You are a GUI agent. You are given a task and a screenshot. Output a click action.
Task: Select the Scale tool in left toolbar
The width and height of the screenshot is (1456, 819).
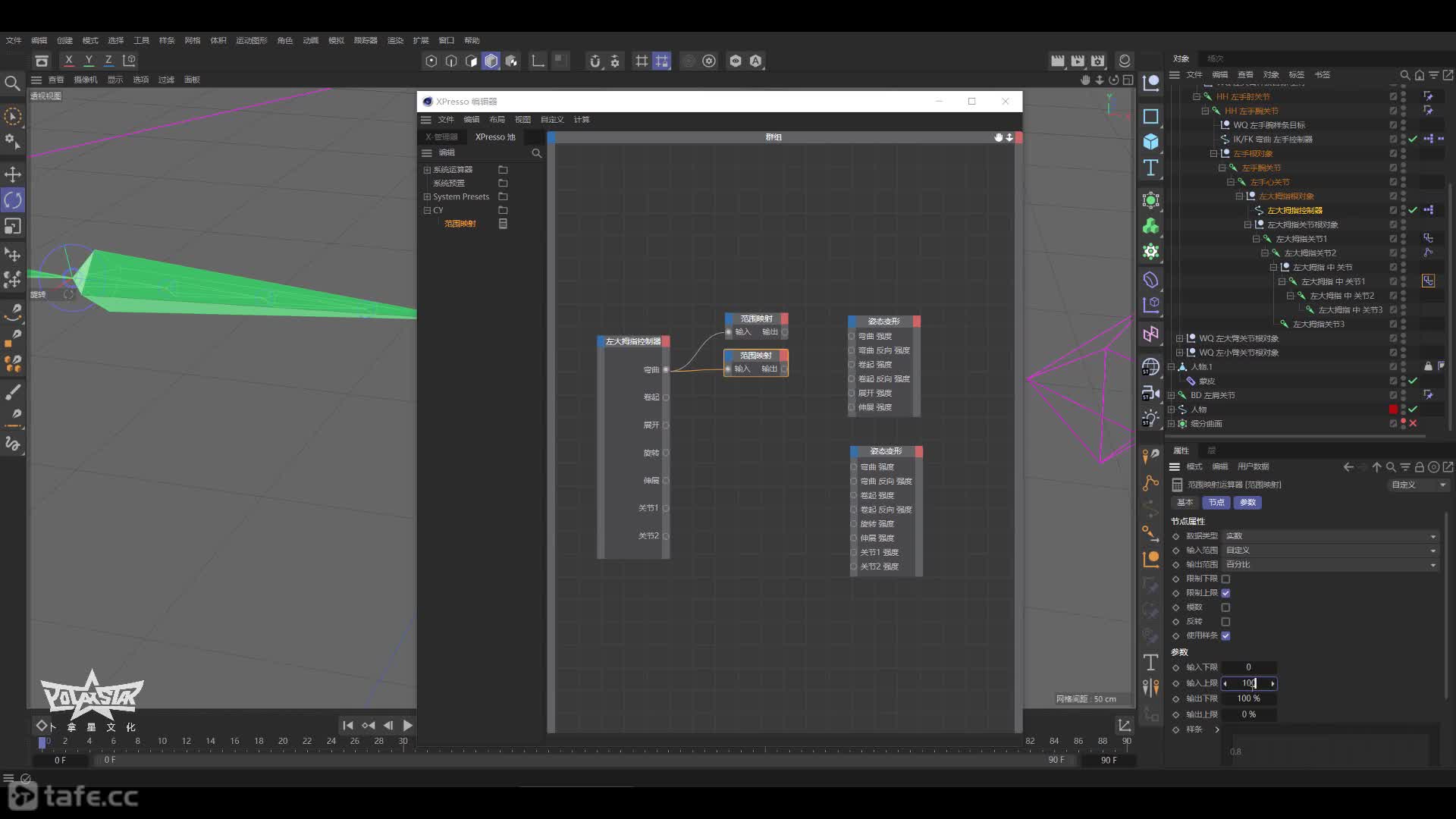(13, 226)
